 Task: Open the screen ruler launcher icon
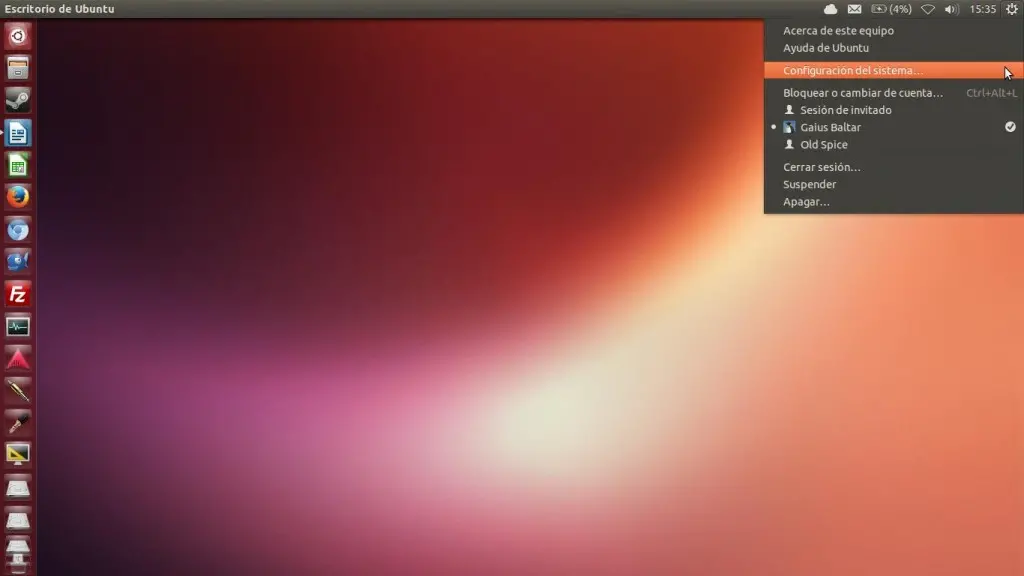(18, 455)
